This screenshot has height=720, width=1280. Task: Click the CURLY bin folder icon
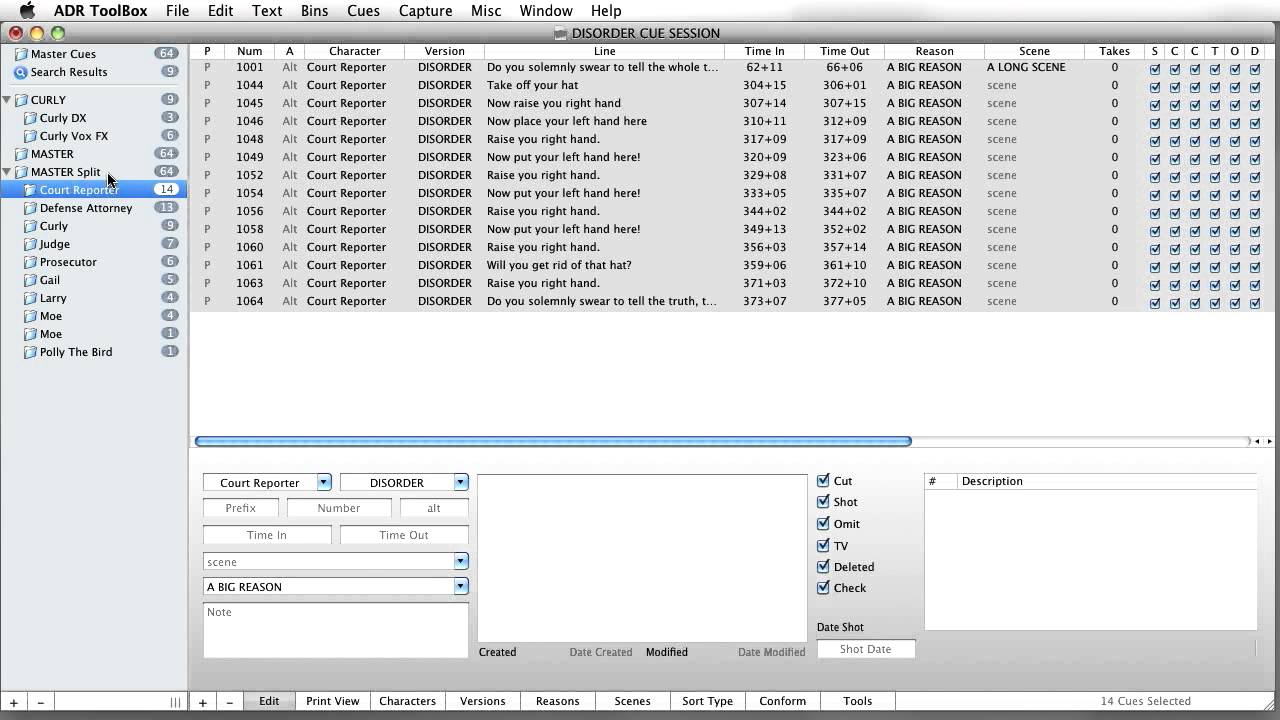pyautogui.click(x=20, y=100)
